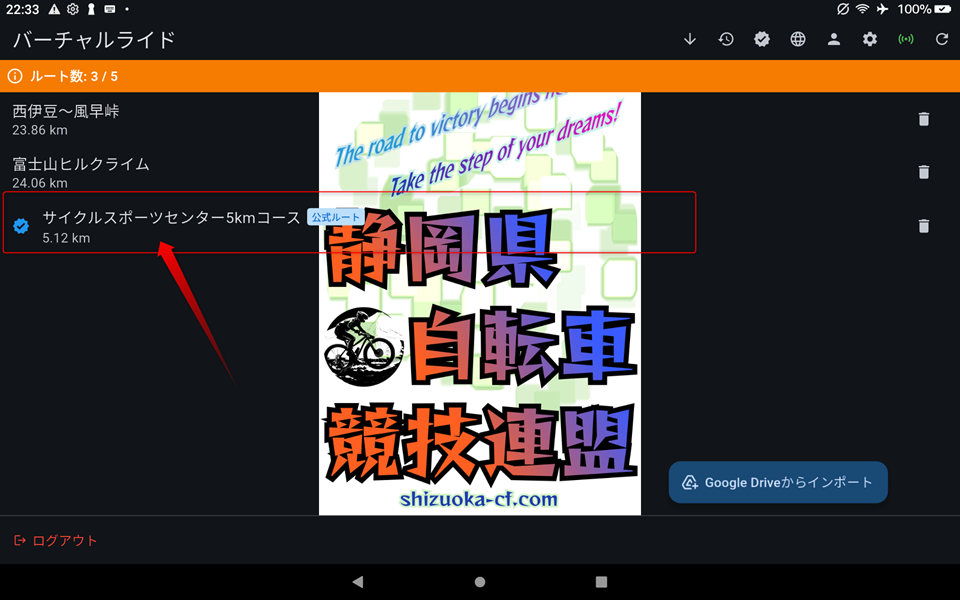Viewport: 960px width, 600px height.
Task: Open settings with the gear icon
Action: 869,39
